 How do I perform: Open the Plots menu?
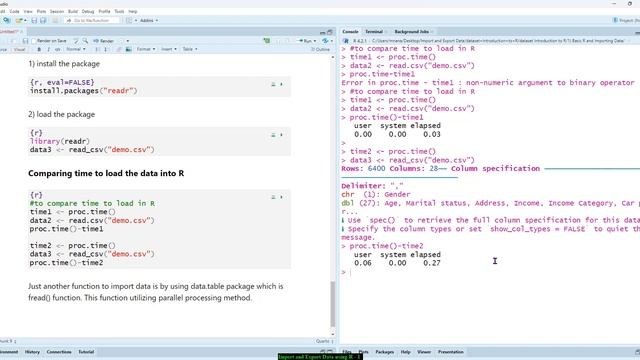click(41, 11)
